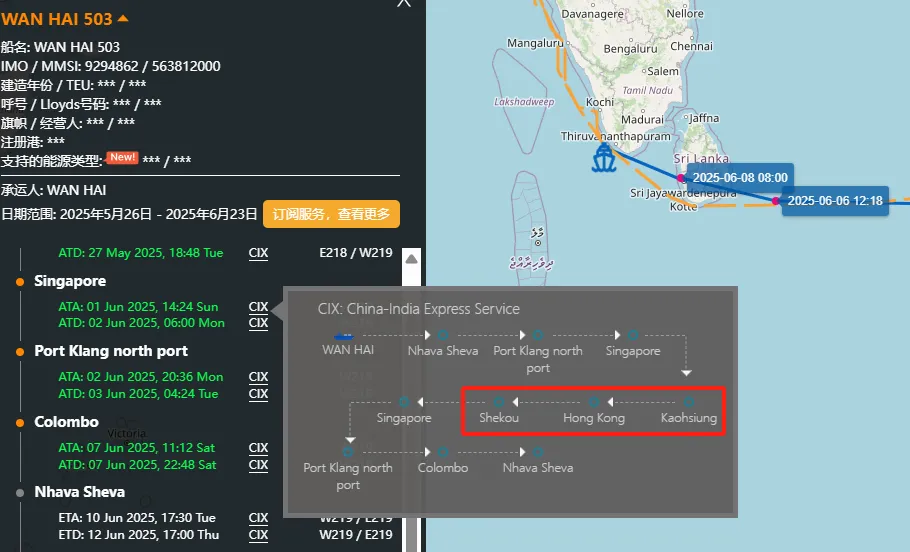Close the vessel details panel
The image size is (910, 552).
point(404,3)
